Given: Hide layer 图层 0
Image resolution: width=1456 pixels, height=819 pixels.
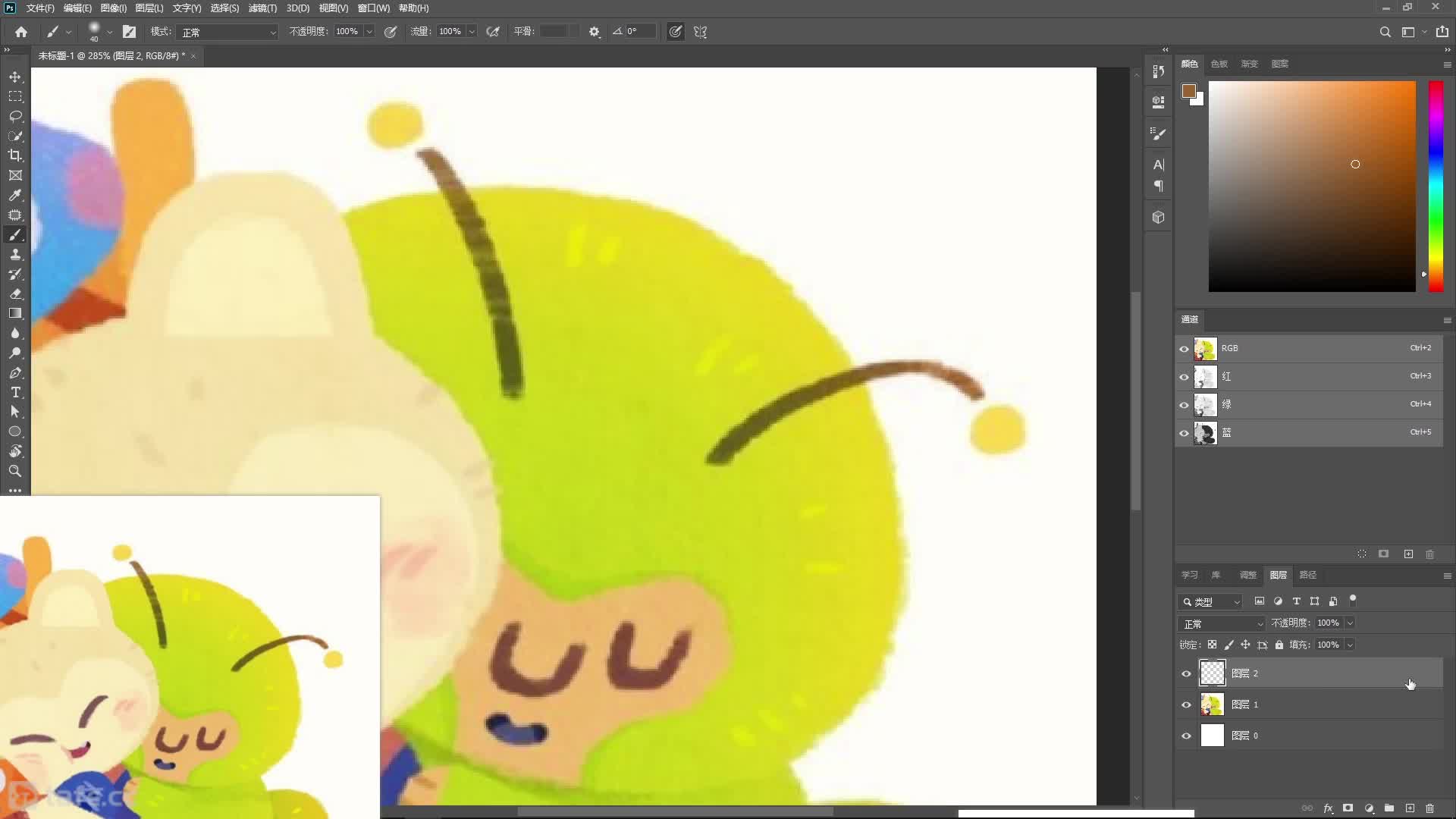Looking at the screenshot, I should 1186,736.
